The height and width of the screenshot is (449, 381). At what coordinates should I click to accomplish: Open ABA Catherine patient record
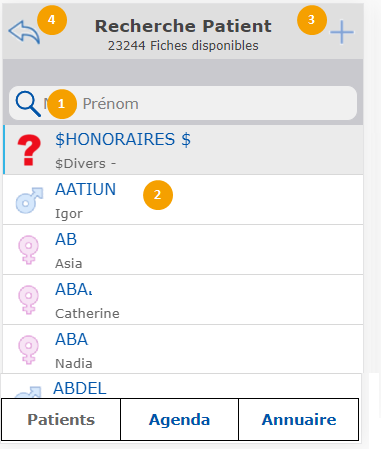pos(183,300)
